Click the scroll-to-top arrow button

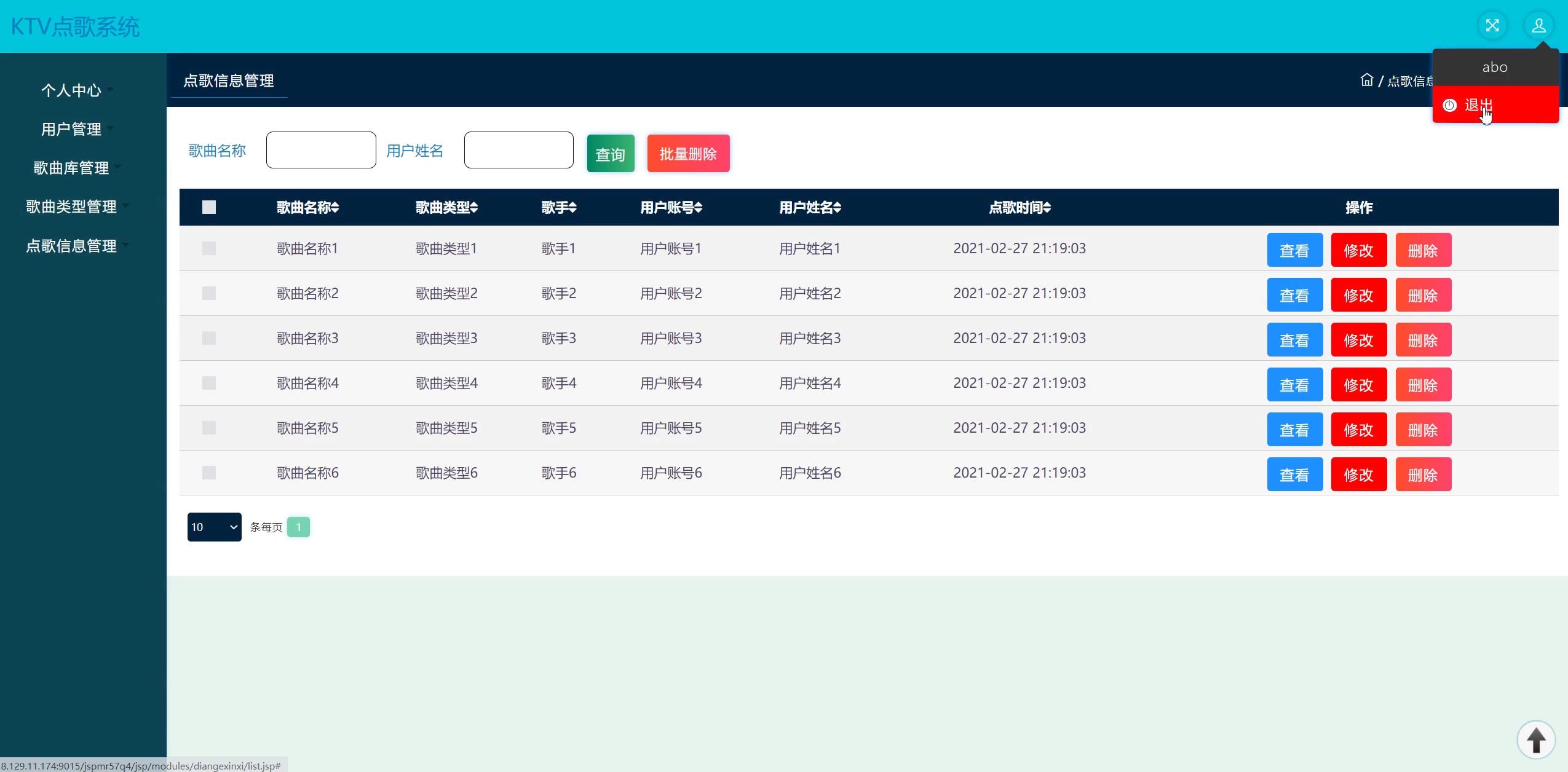click(1536, 739)
